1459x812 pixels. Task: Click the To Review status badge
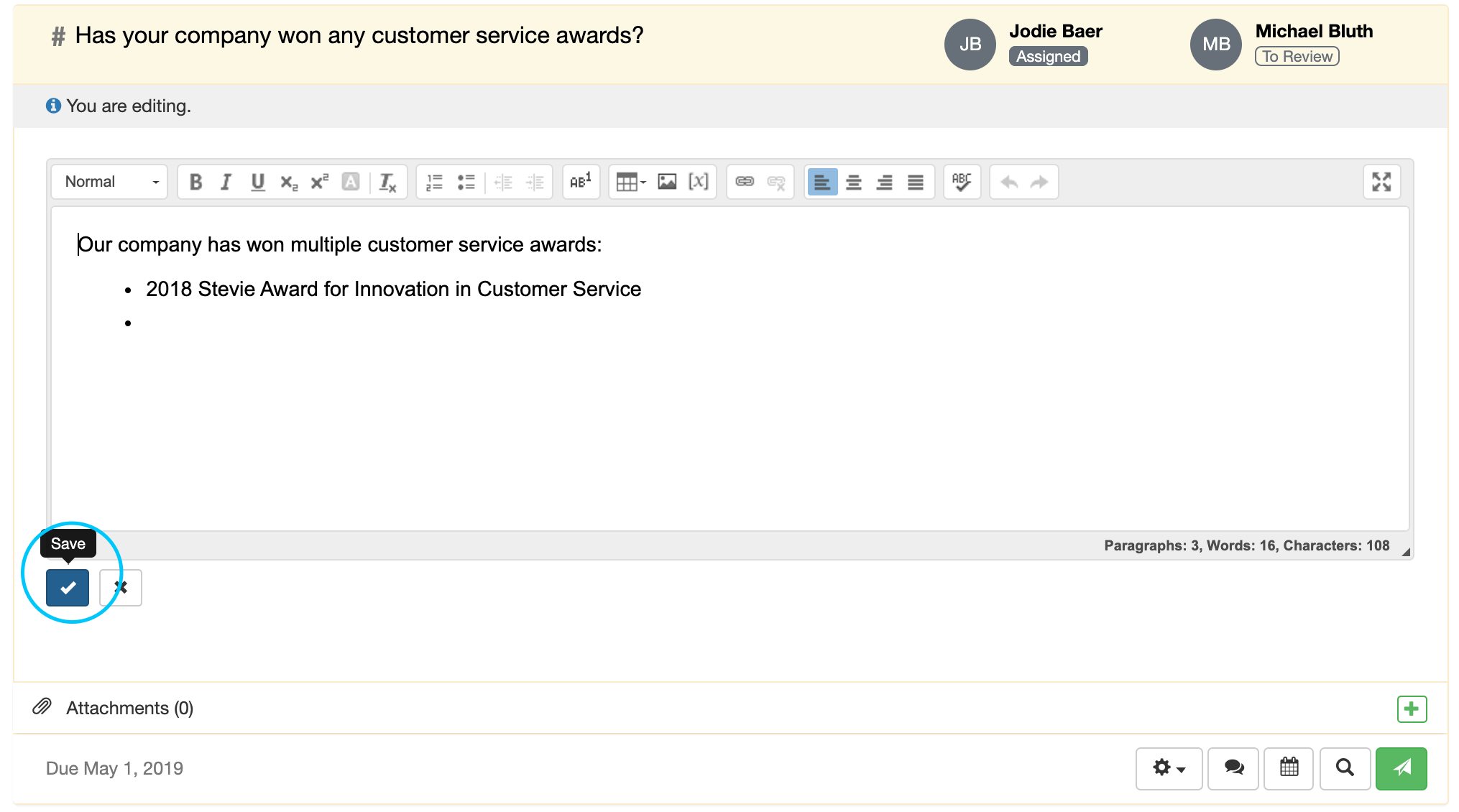point(1297,57)
